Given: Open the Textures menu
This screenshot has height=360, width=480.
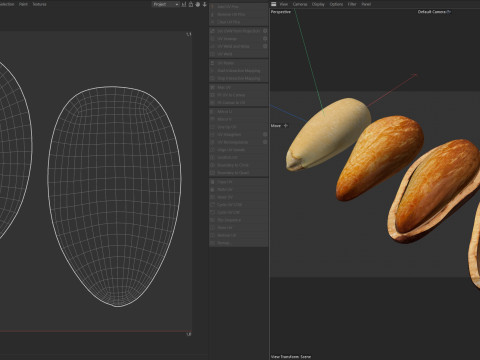Looking at the screenshot, I should (x=39, y=4).
